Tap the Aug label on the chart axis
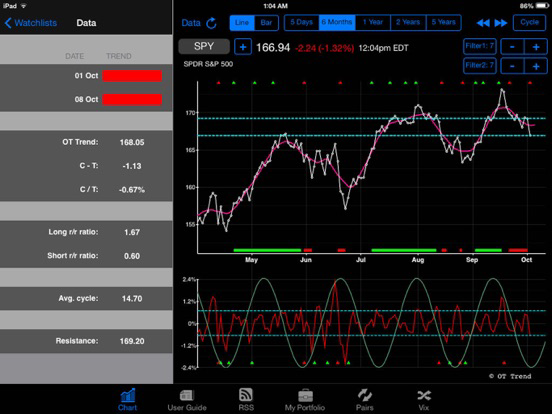This screenshot has height=414, width=552. click(x=418, y=260)
